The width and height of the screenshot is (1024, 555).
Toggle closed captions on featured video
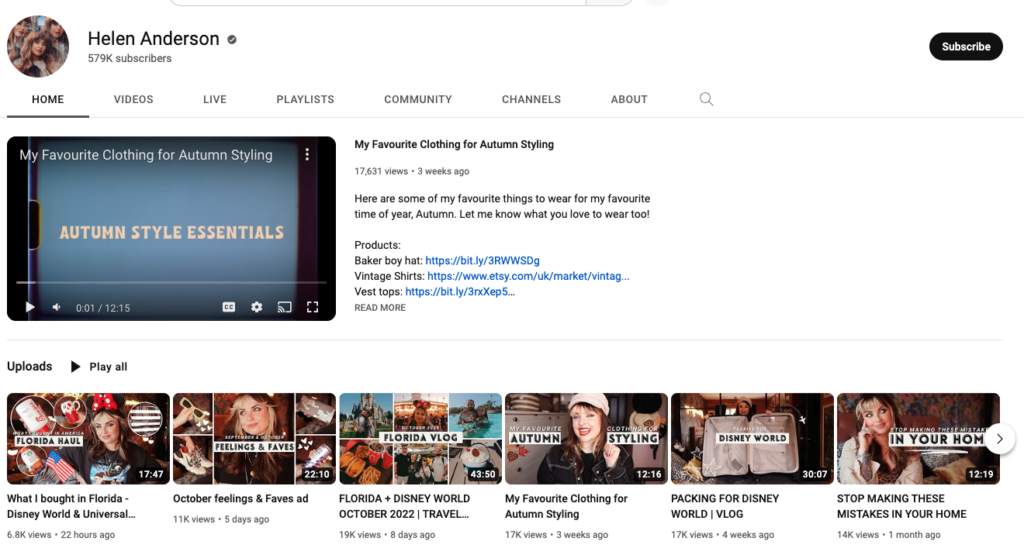click(229, 307)
